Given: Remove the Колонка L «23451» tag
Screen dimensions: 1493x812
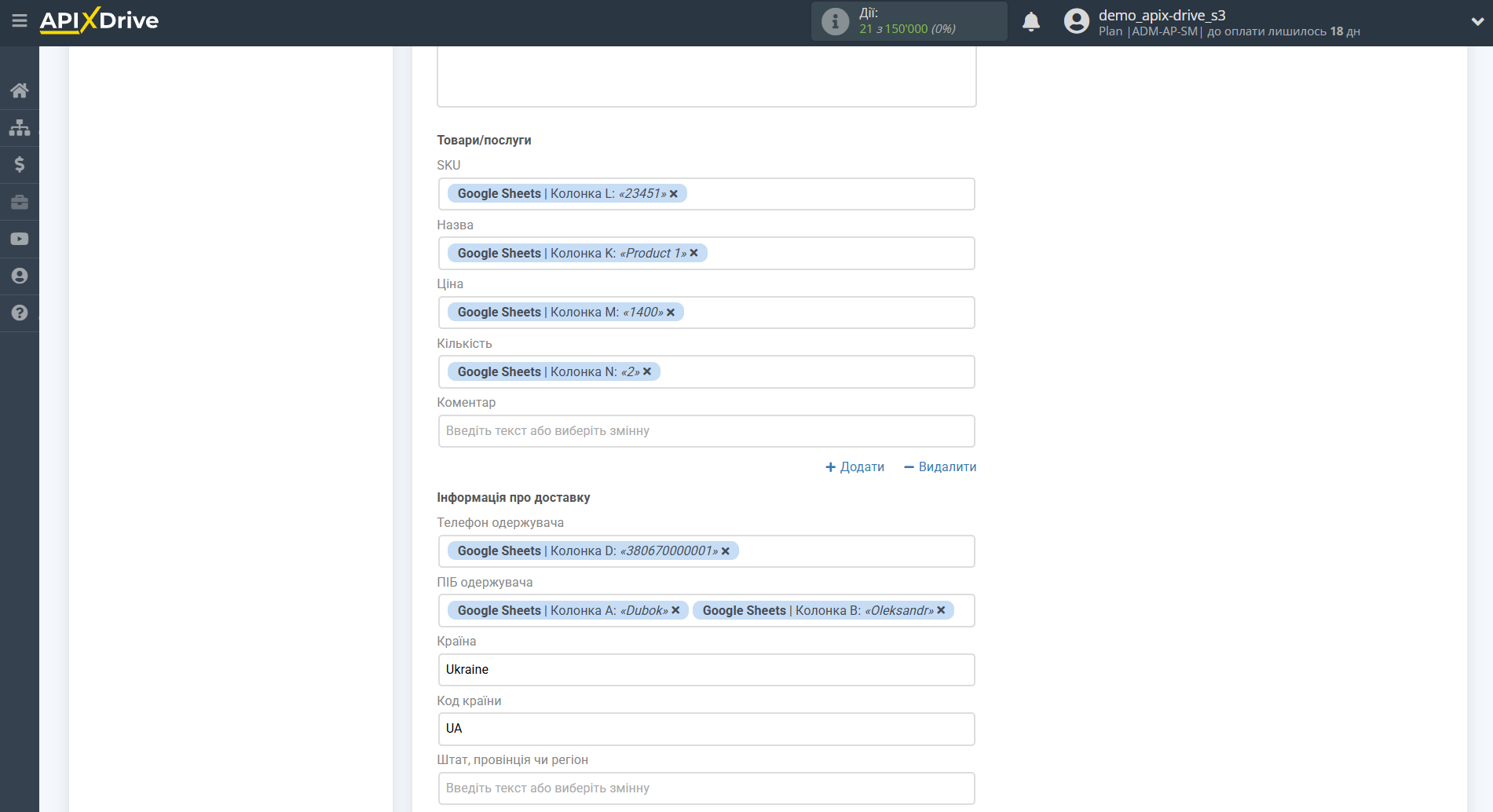Looking at the screenshot, I should (674, 194).
